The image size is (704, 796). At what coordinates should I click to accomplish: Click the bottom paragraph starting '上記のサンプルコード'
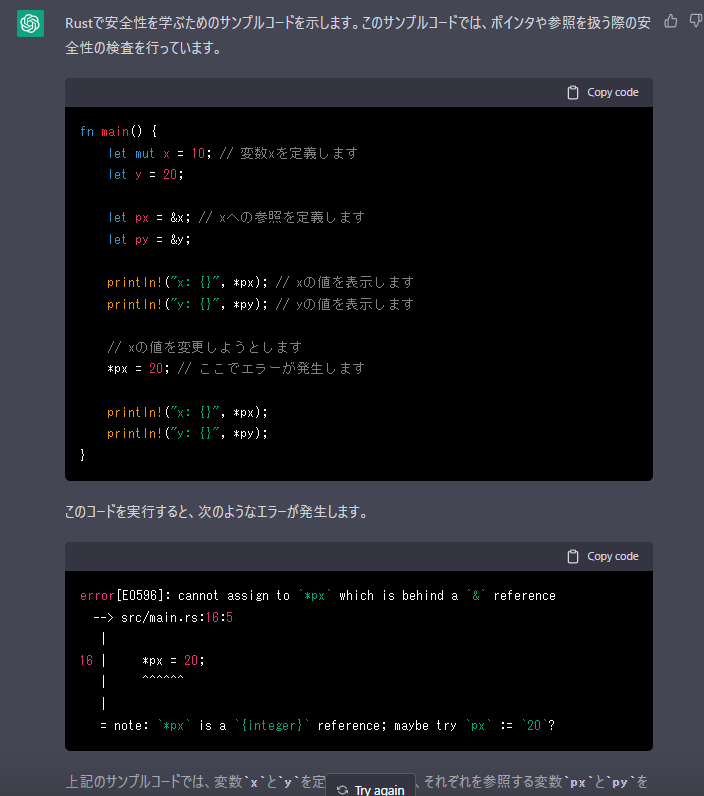357,782
